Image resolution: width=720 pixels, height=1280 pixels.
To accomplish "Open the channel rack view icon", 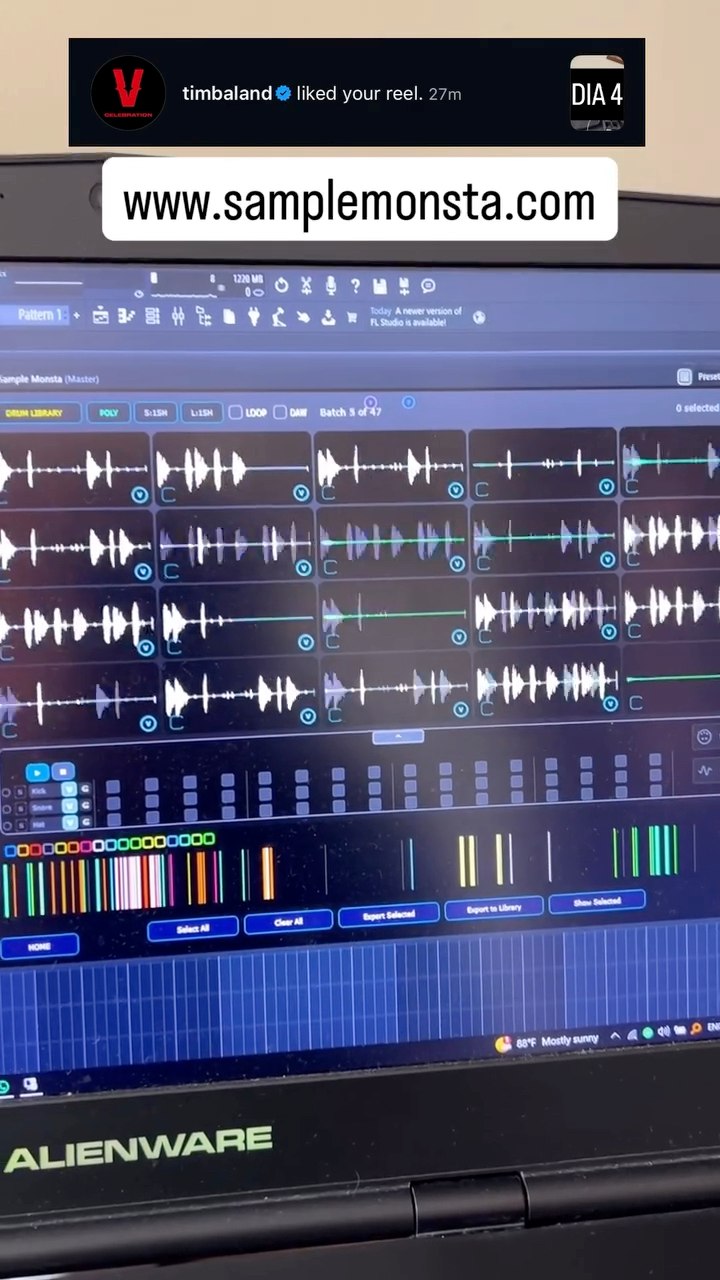I will point(153,317).
